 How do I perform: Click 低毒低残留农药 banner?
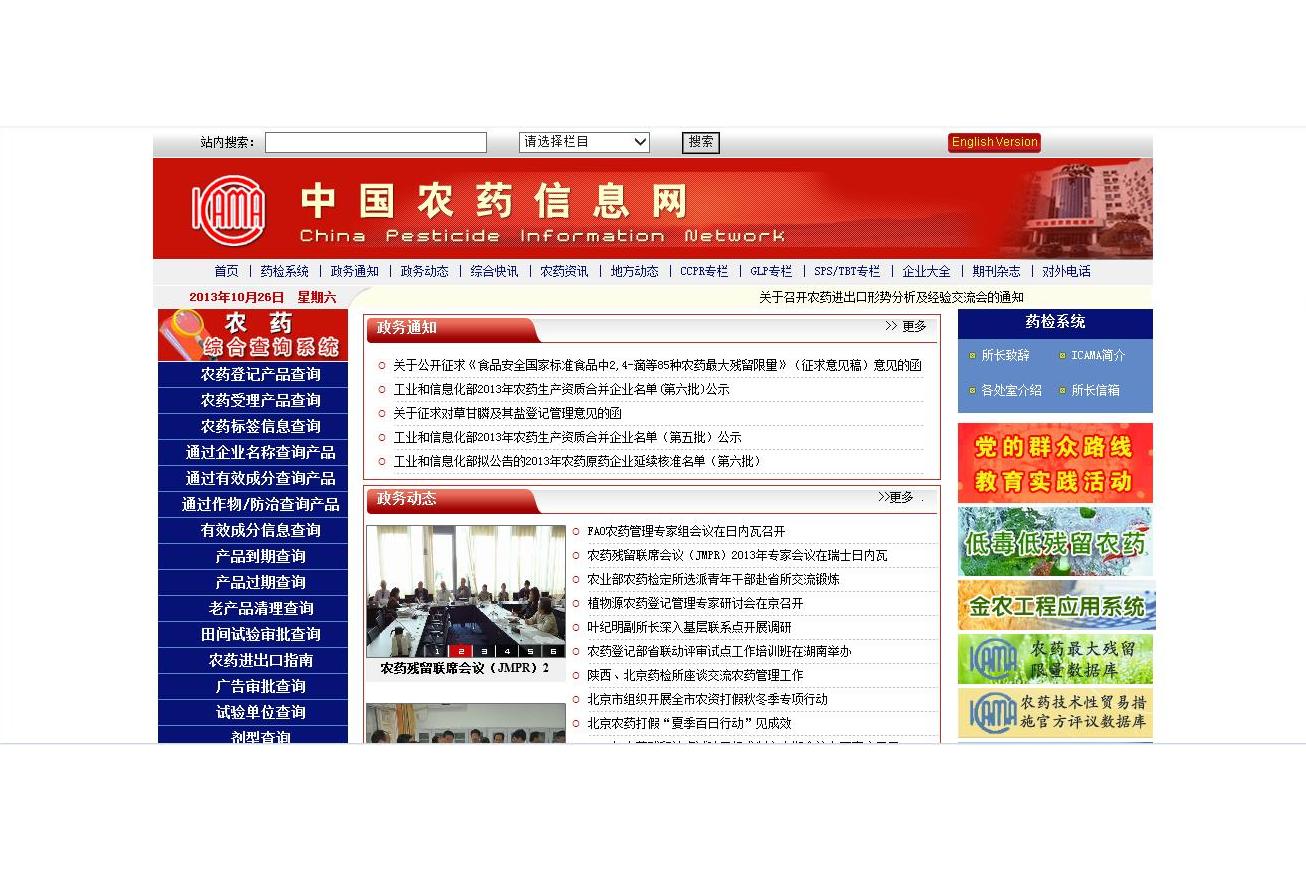(x=1055, y=541)
